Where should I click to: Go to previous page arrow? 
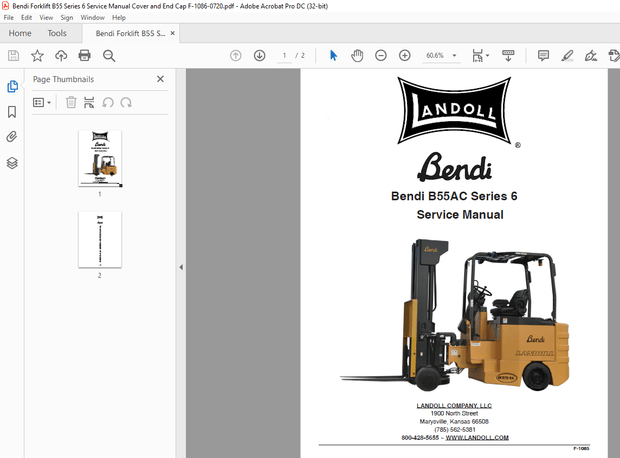coord(236,56)
